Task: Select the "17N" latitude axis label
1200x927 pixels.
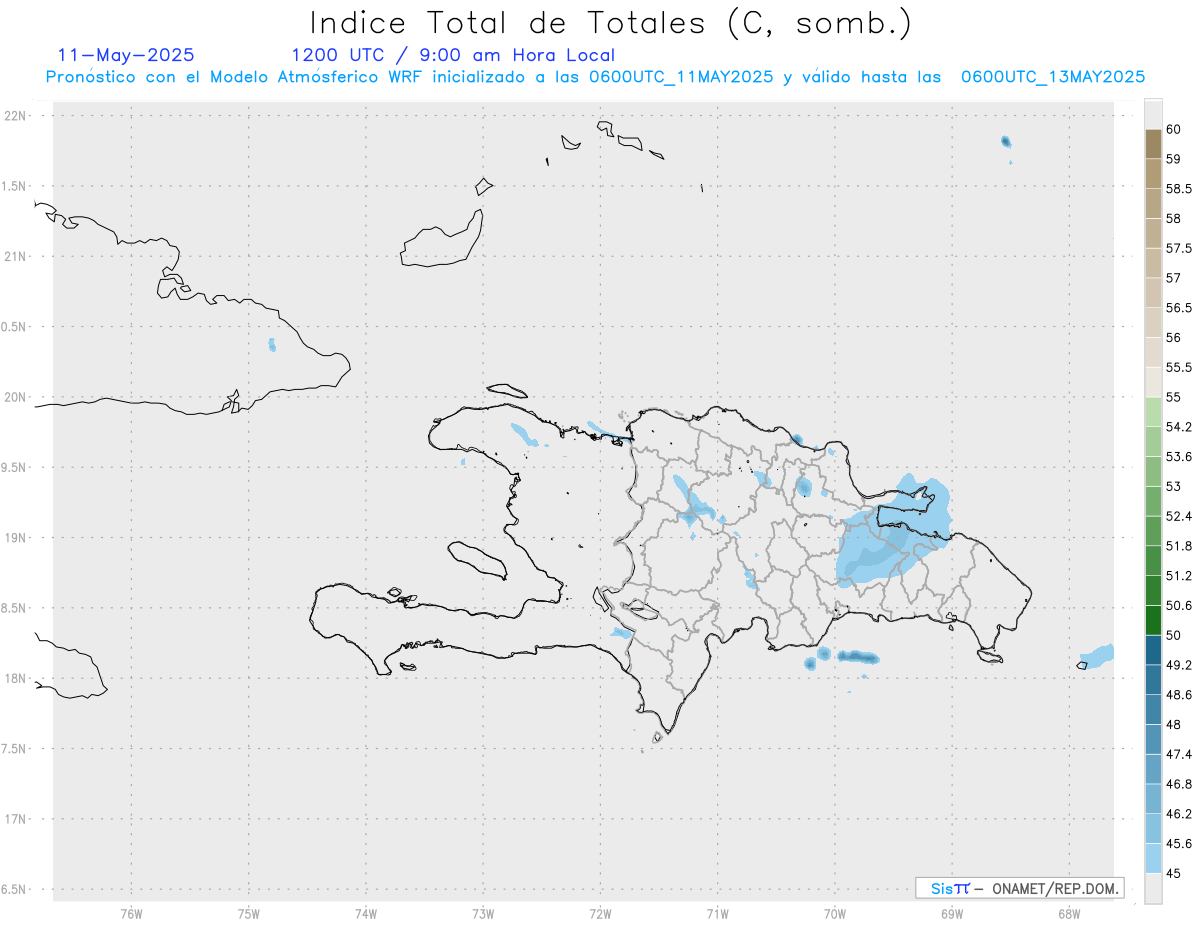Action: tap(17, 819)
